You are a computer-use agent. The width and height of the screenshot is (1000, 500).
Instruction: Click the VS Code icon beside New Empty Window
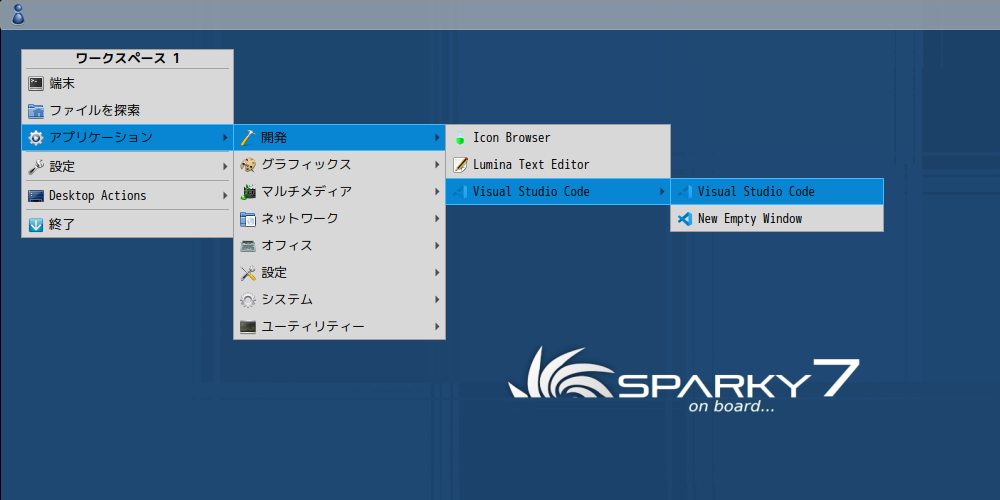[x=684, y=219]
